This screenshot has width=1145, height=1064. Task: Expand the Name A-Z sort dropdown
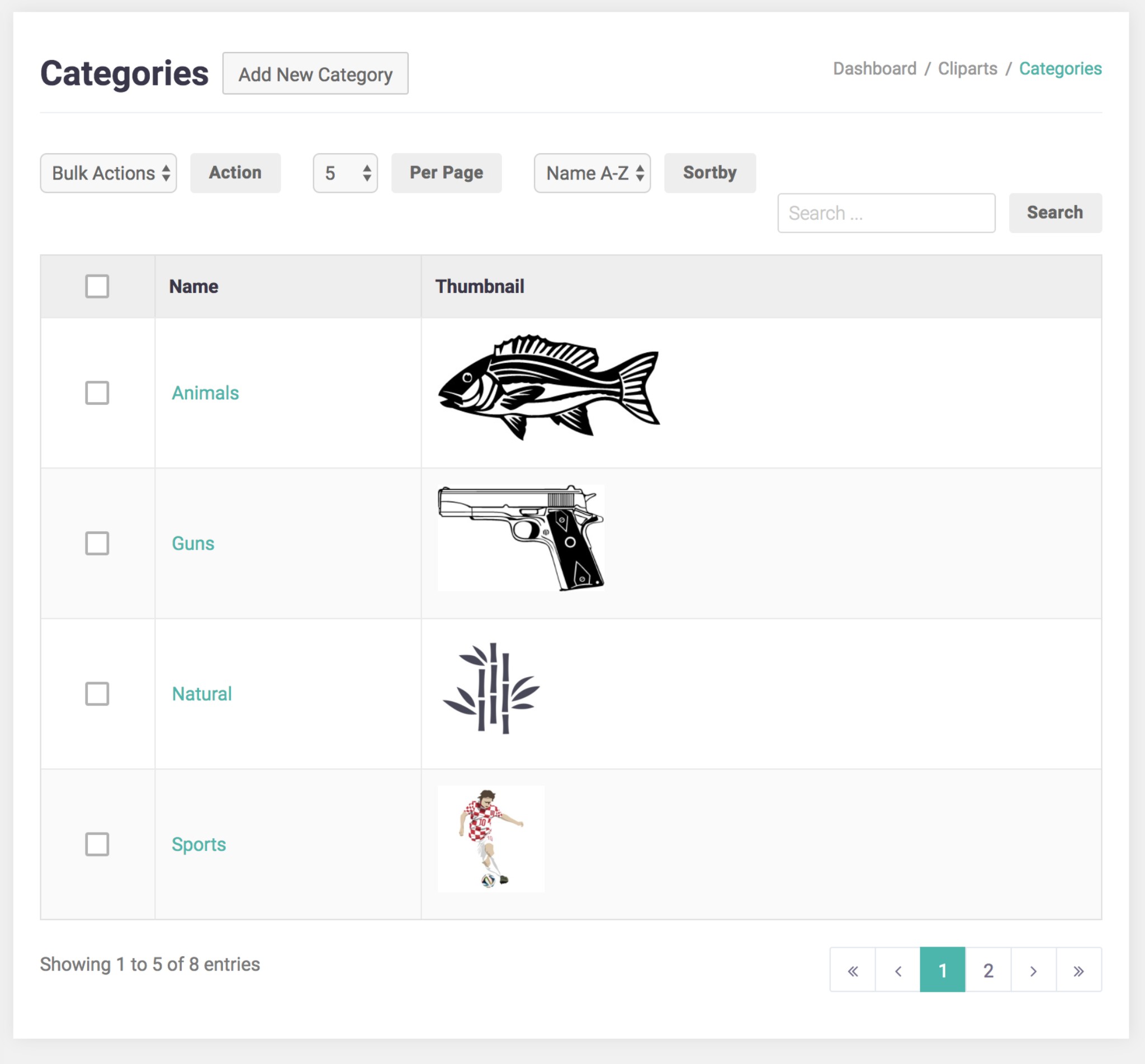[x=592, y=173]
